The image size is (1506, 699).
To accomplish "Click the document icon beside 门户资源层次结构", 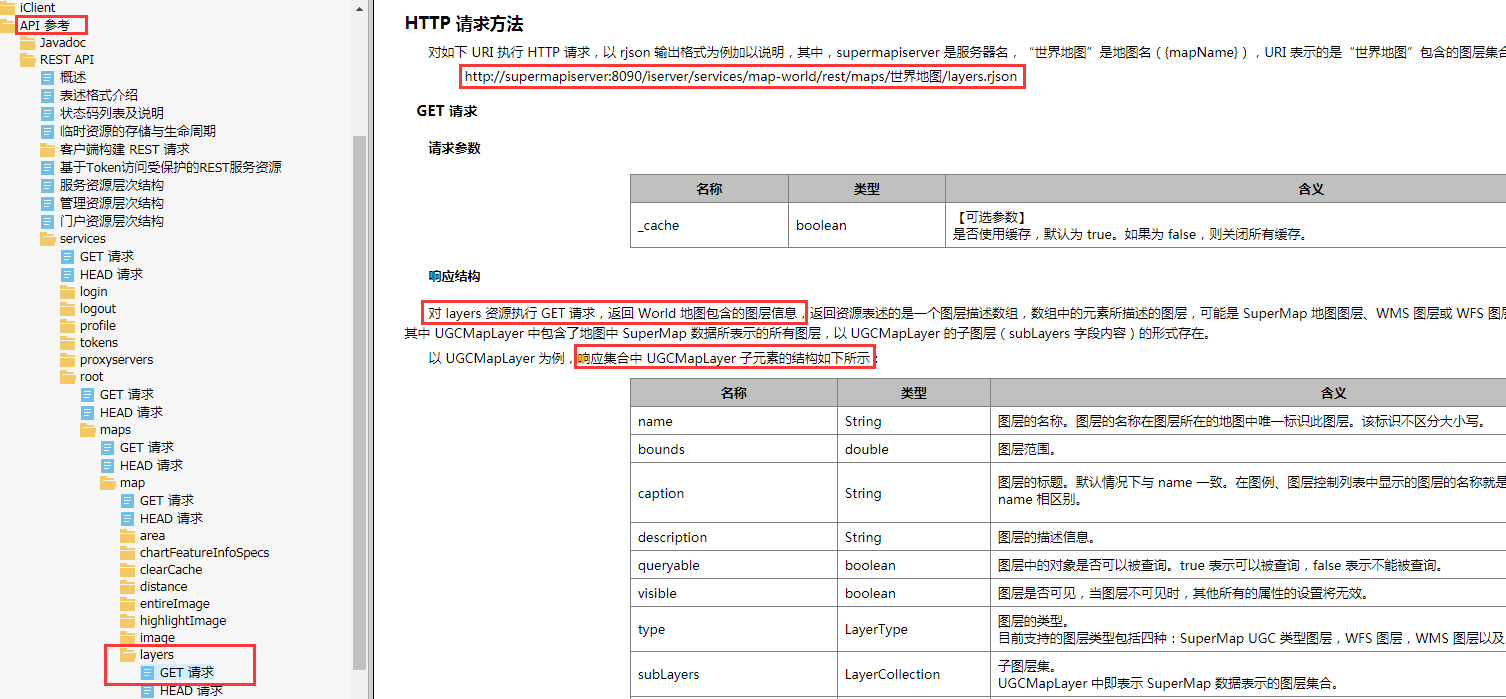I will tap(47, 222).
